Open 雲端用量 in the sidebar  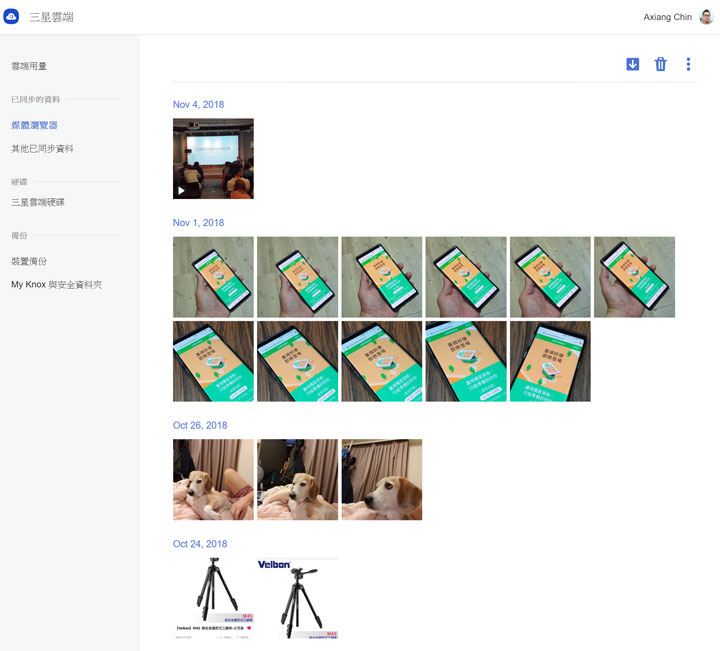[x=29, y=66]
